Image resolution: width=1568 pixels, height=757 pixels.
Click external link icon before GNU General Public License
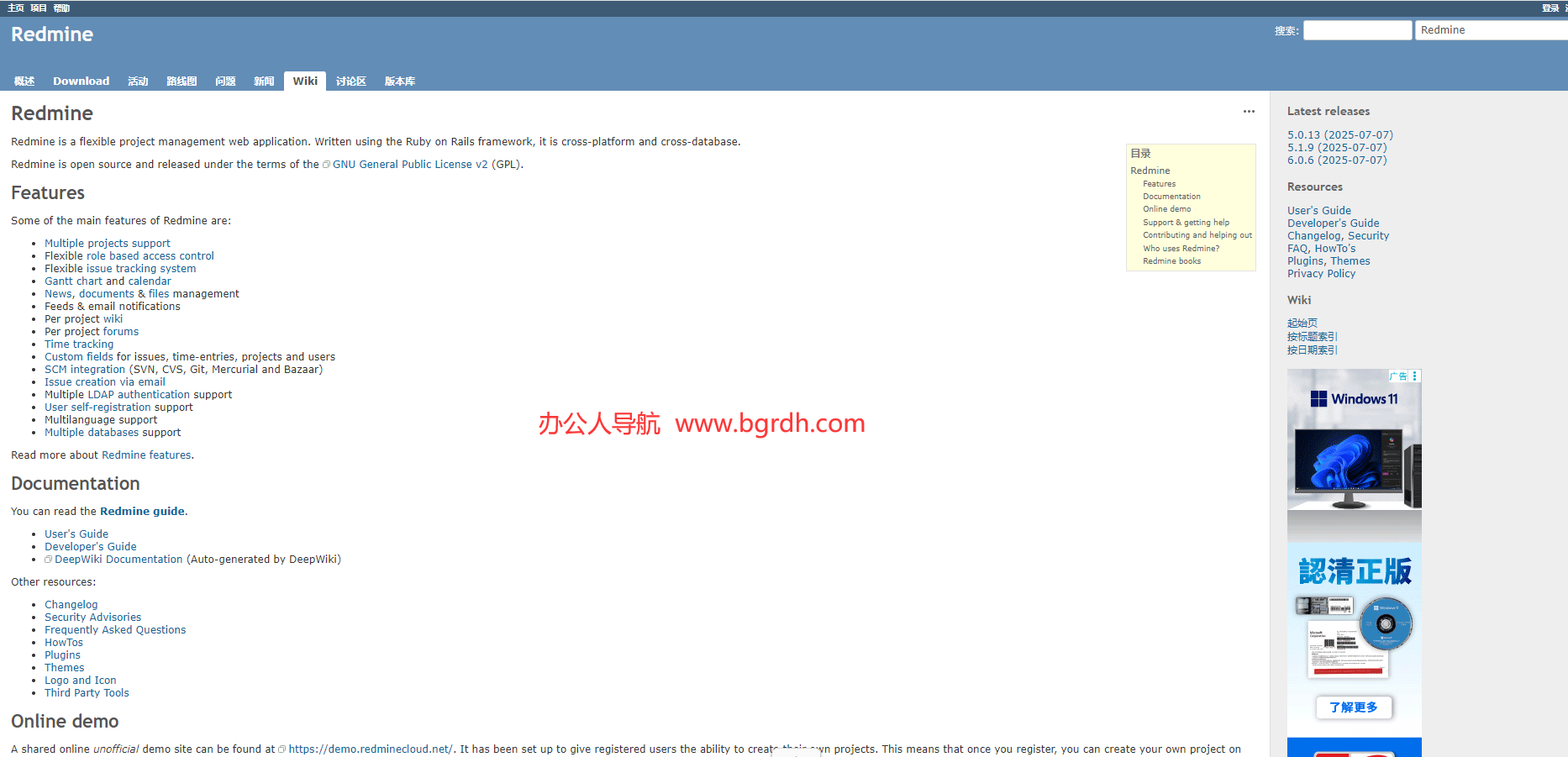[x=326, y=165]
